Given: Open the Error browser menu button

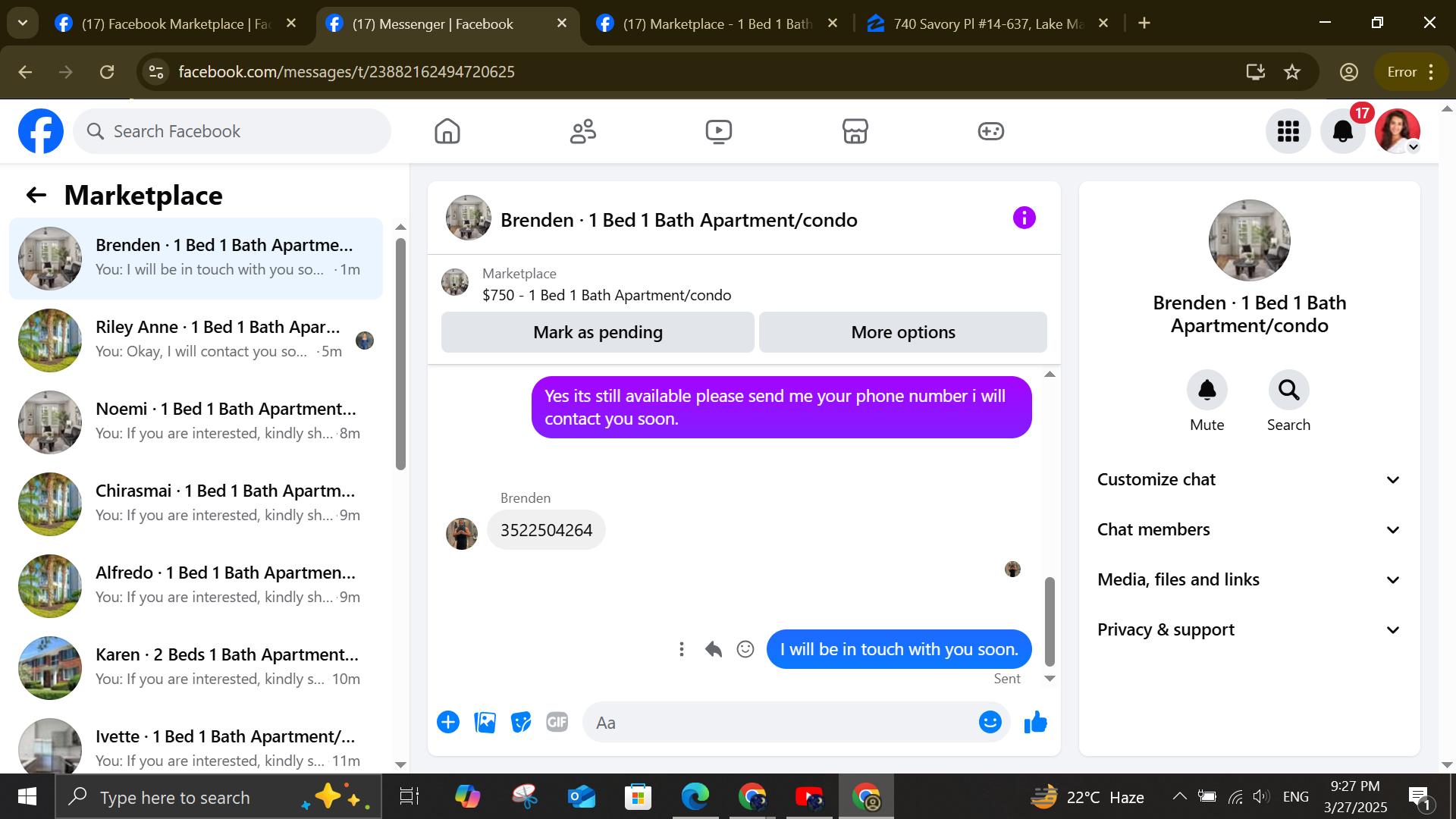Looking at the screenshot, I should point(1410,72).
